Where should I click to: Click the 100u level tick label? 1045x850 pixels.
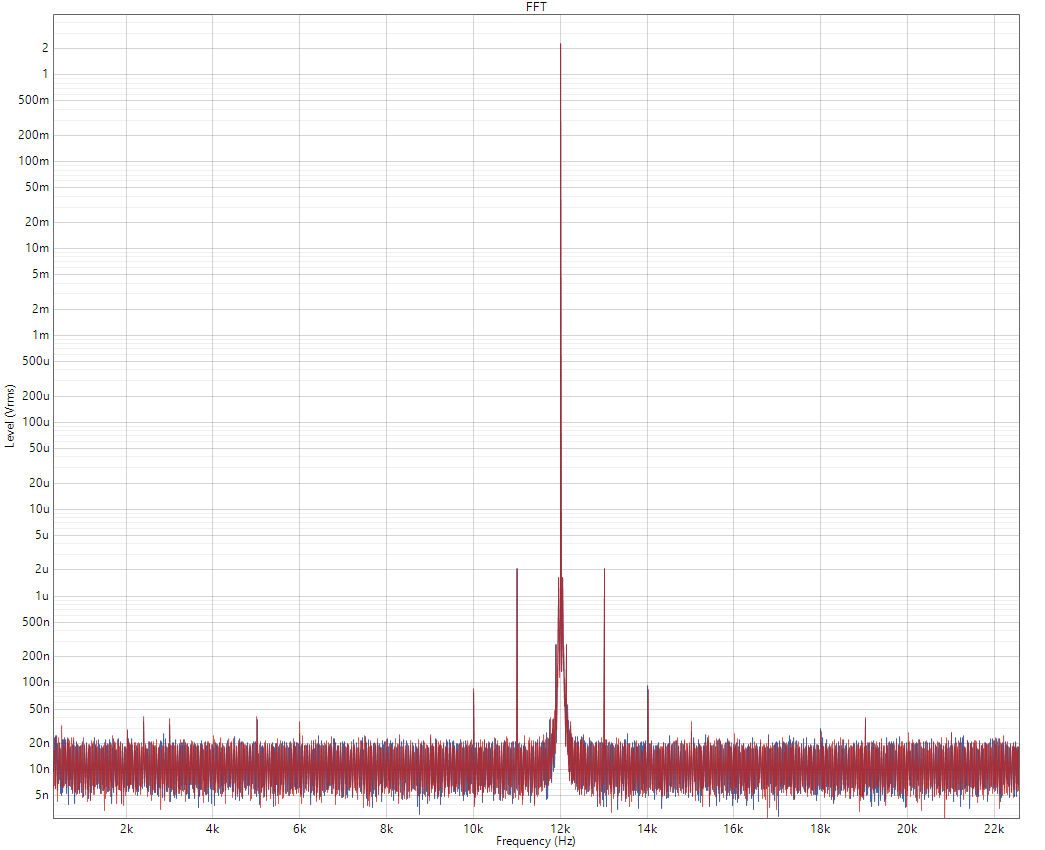coord(36,422)
